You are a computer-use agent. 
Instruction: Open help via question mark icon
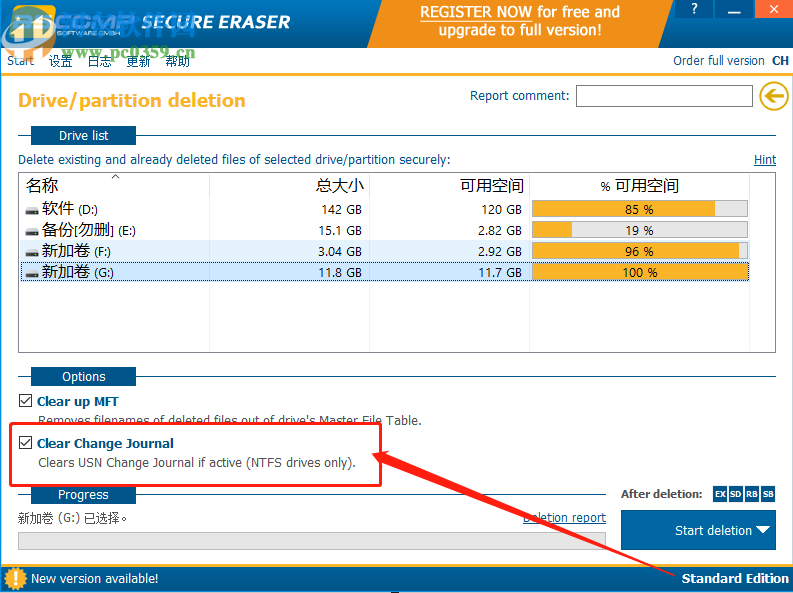[694, 9]
